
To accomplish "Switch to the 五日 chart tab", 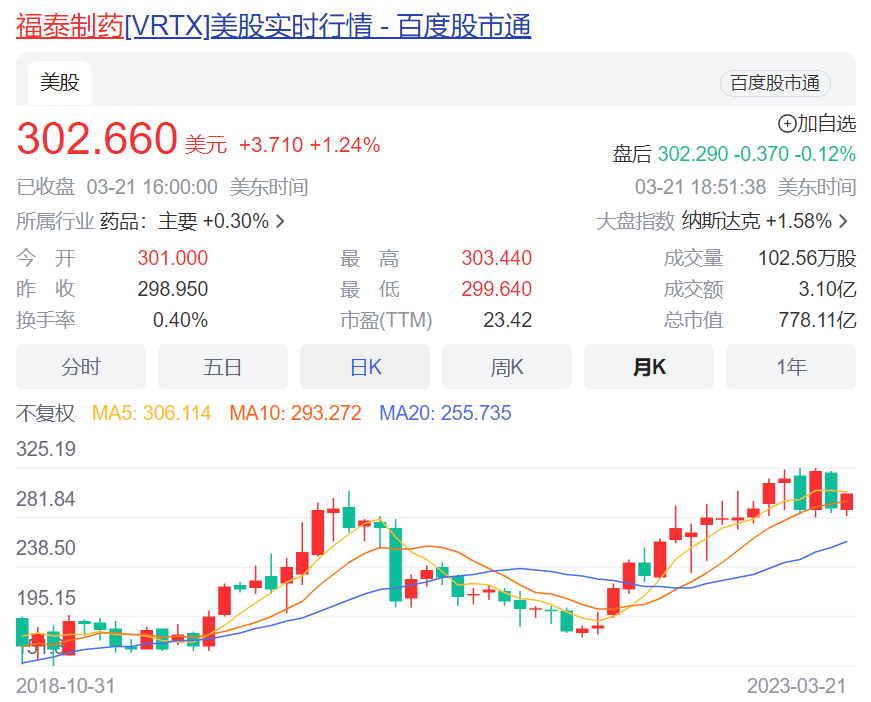I will click(222, 367).
